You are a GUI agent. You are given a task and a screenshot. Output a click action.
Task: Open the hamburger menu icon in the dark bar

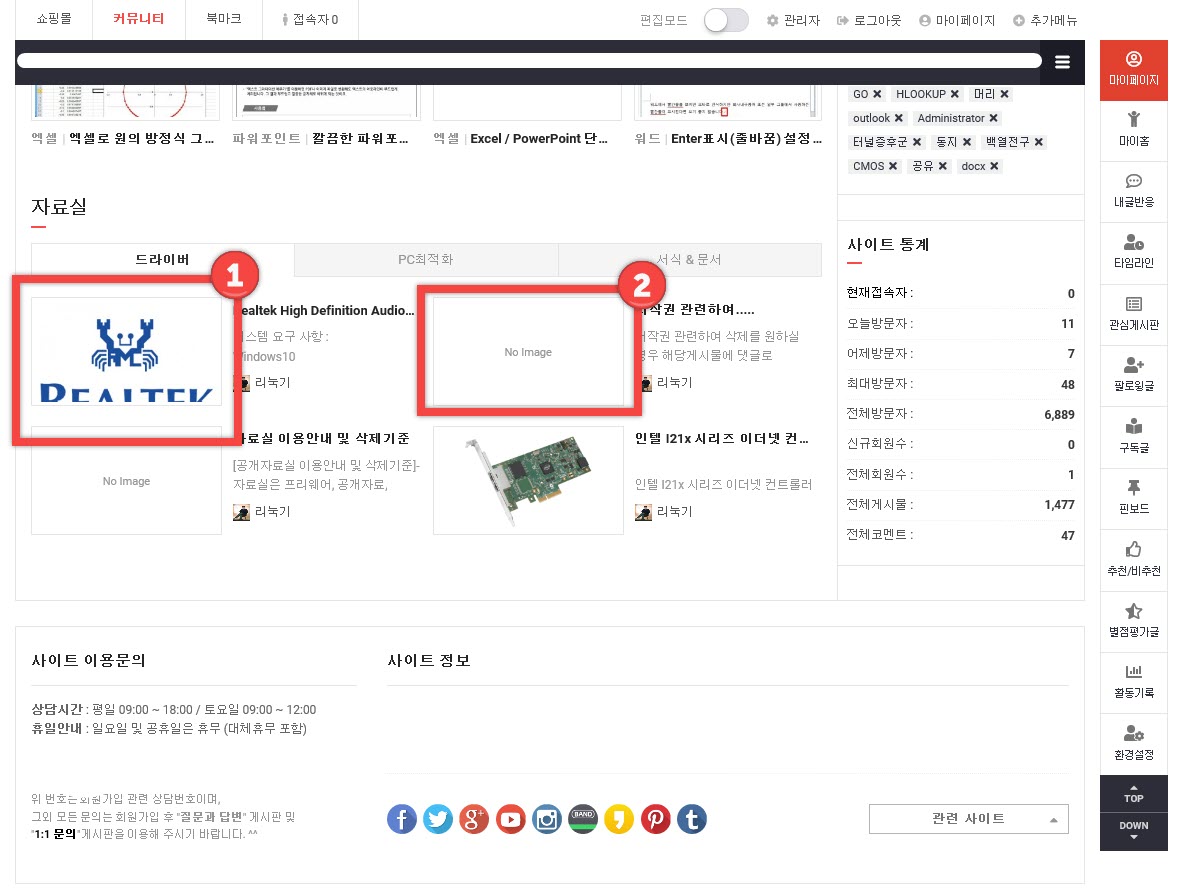pos(1062,62)
